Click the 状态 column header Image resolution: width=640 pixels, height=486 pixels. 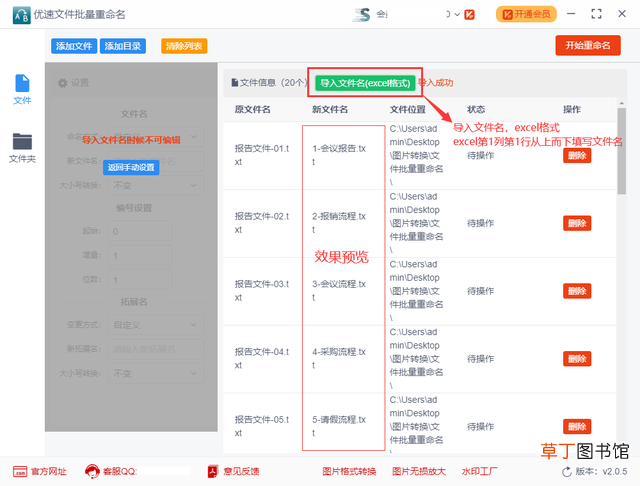[x=476, y=109]
